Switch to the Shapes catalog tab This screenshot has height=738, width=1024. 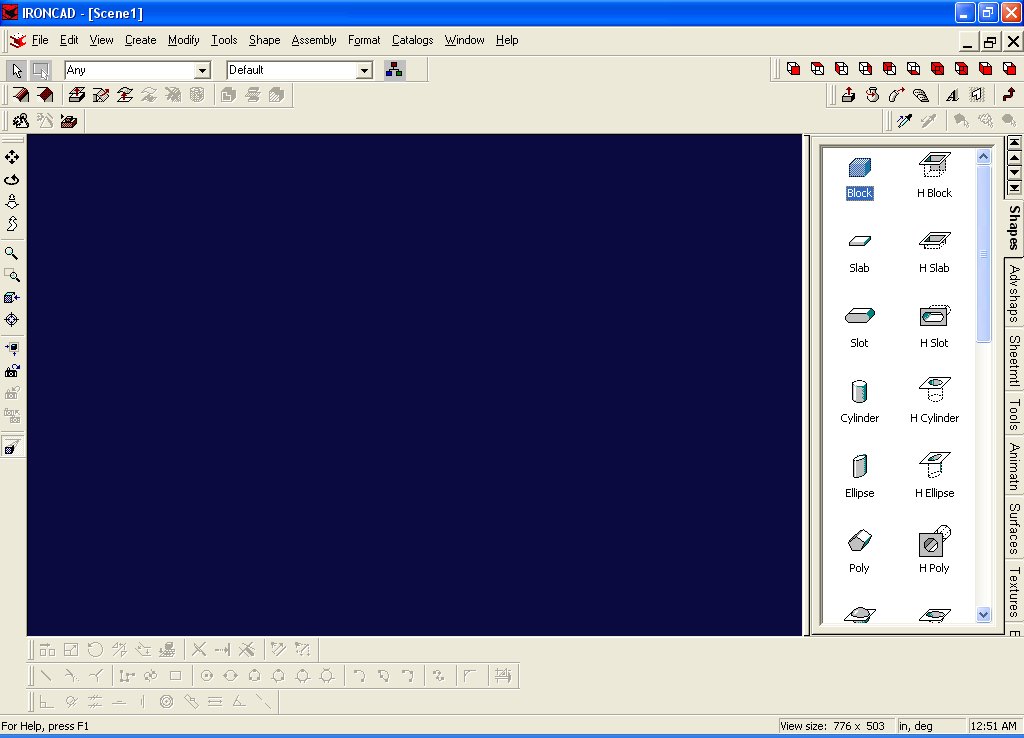1014,227
